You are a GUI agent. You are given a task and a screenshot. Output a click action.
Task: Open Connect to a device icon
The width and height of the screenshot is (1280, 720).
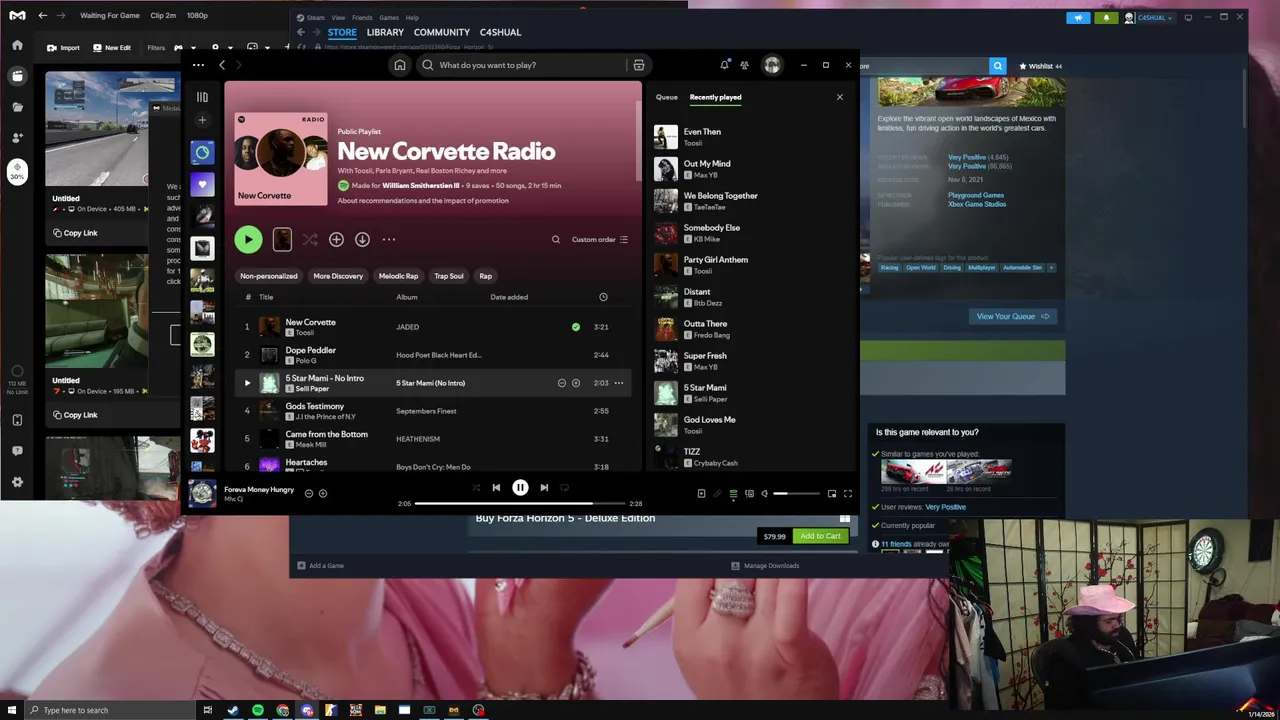pos(749,493)
